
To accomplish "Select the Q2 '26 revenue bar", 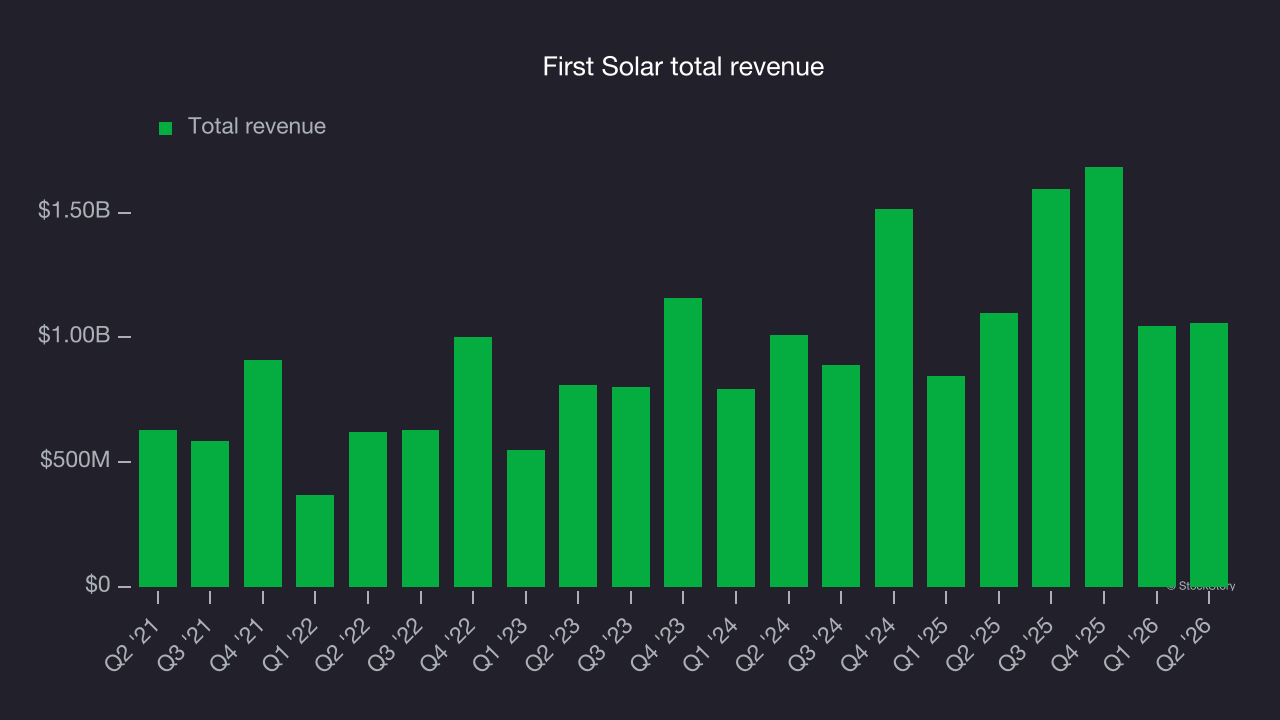I will pos(1209,455).
